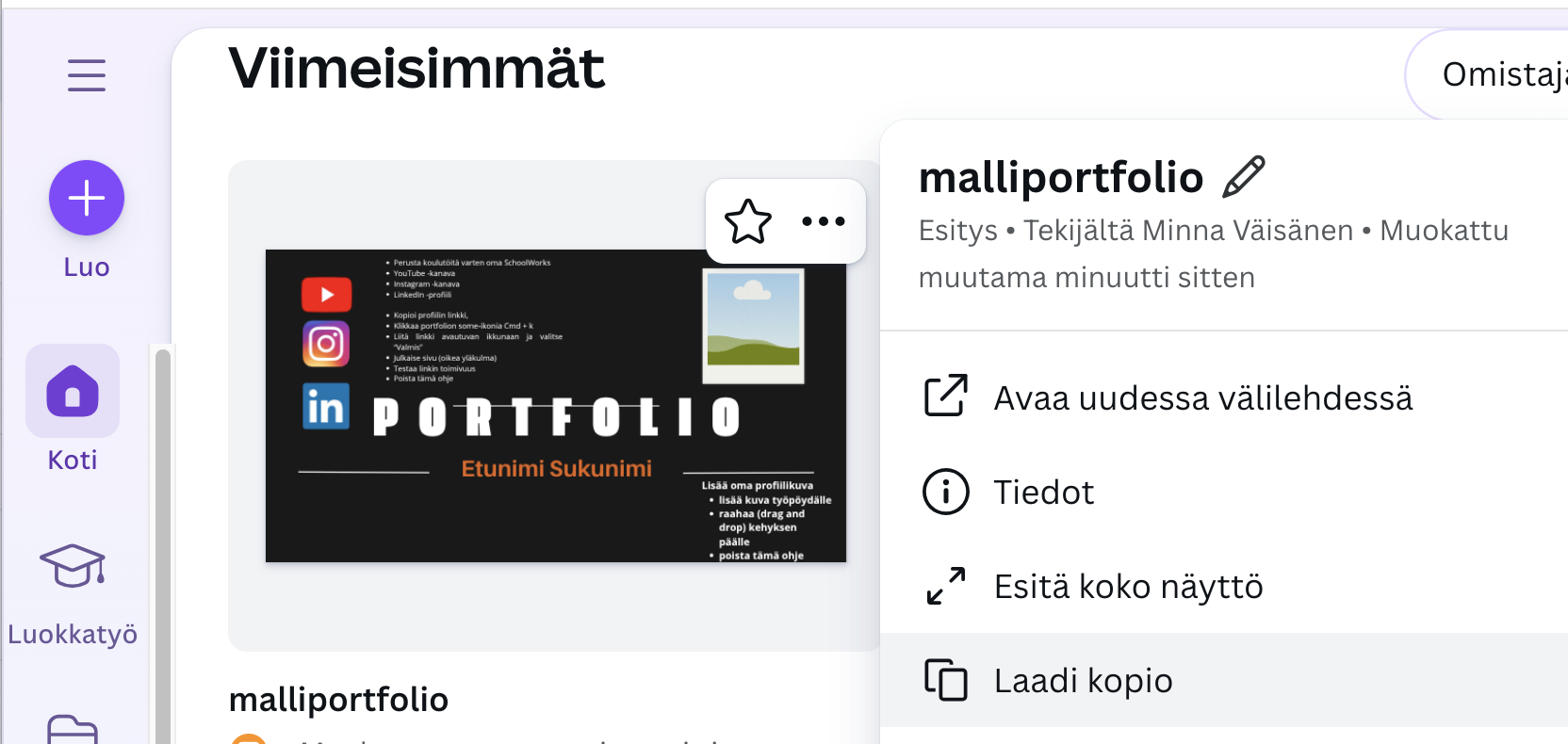This screenshot has height=744, width=1568.
Task: Click malliportfolio title below the thumbnail
Action: pos(338,700)
